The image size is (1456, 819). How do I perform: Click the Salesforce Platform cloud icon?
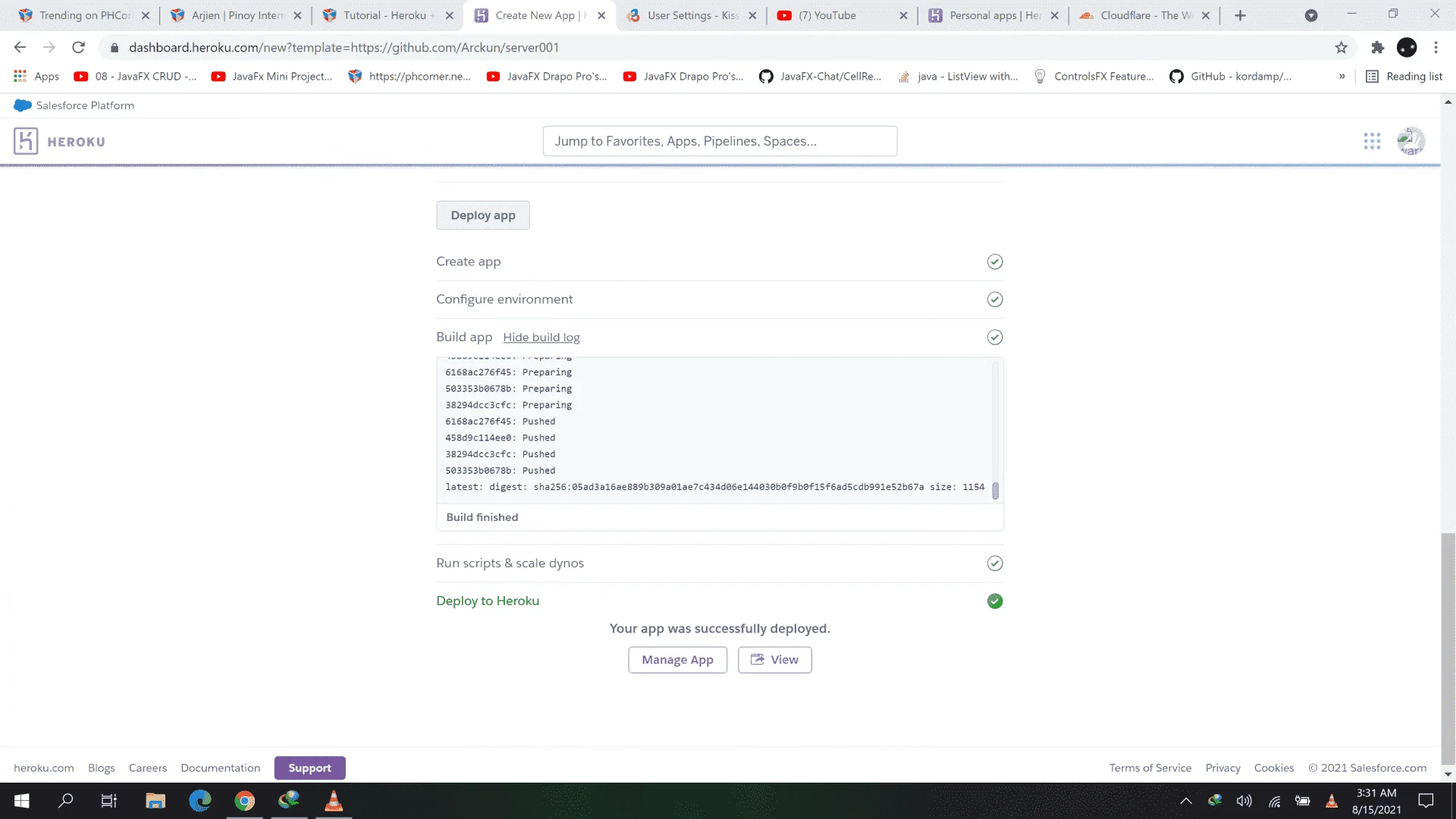pyautogui.click(x=23, y=105)
